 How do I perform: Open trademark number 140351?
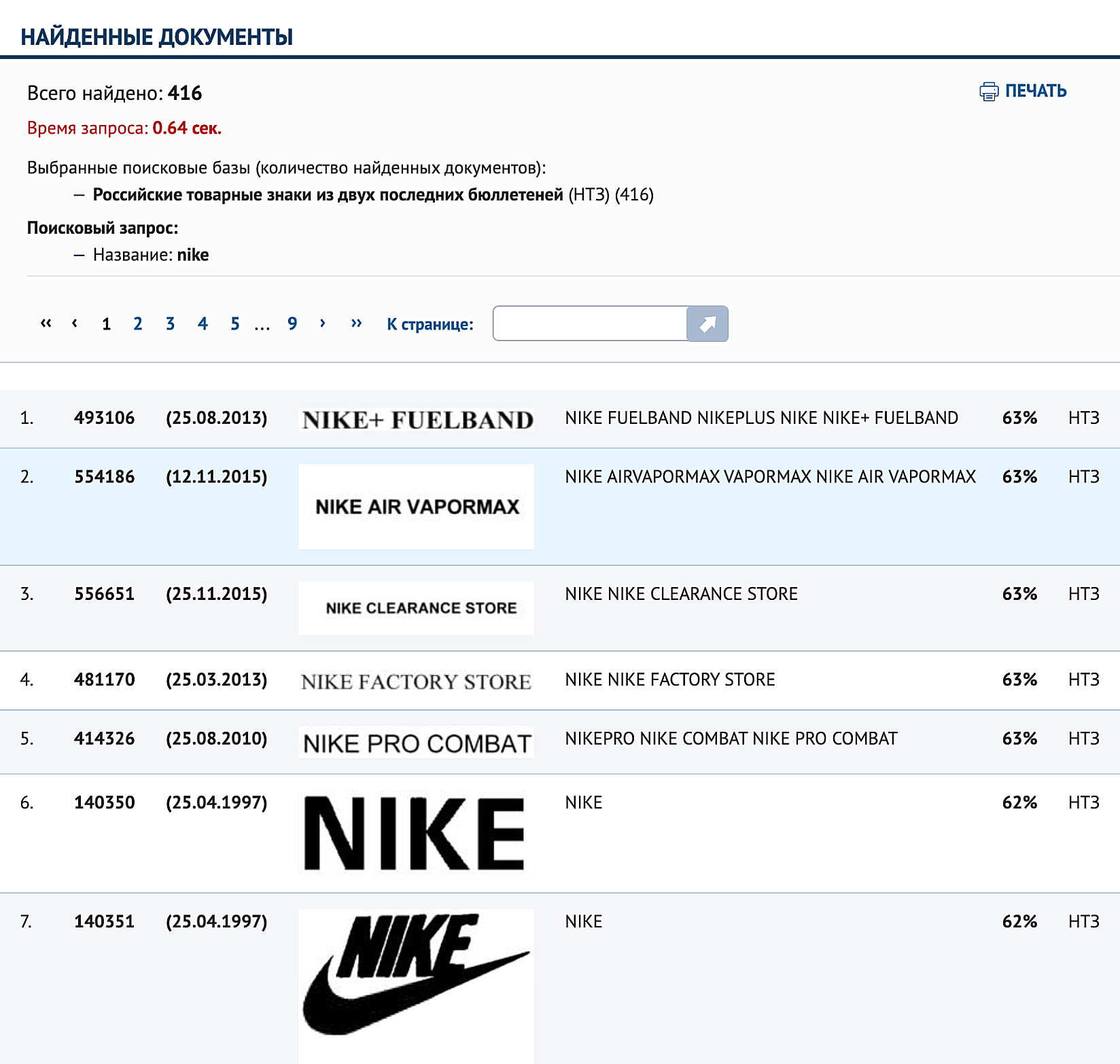(105, 921)
